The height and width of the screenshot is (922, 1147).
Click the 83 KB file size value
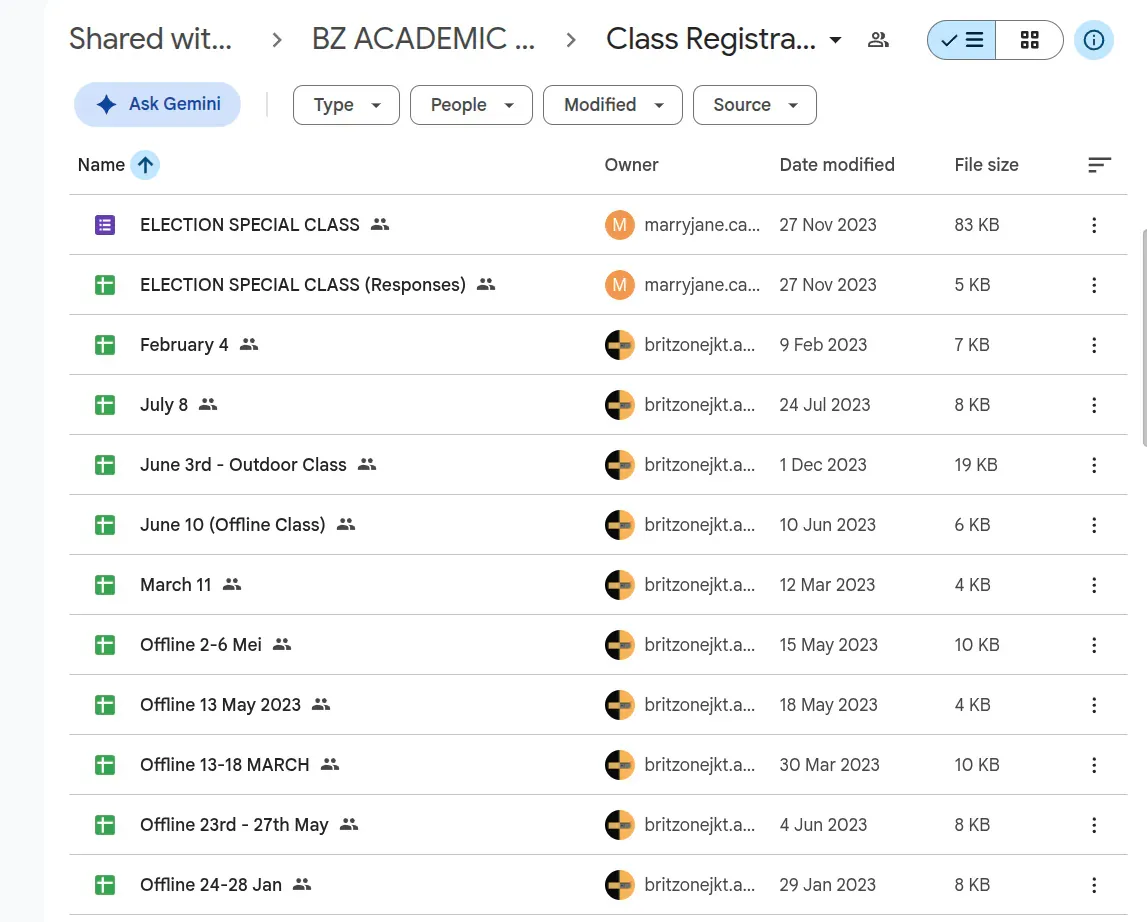pyautogui.click(x=977, y=225)
